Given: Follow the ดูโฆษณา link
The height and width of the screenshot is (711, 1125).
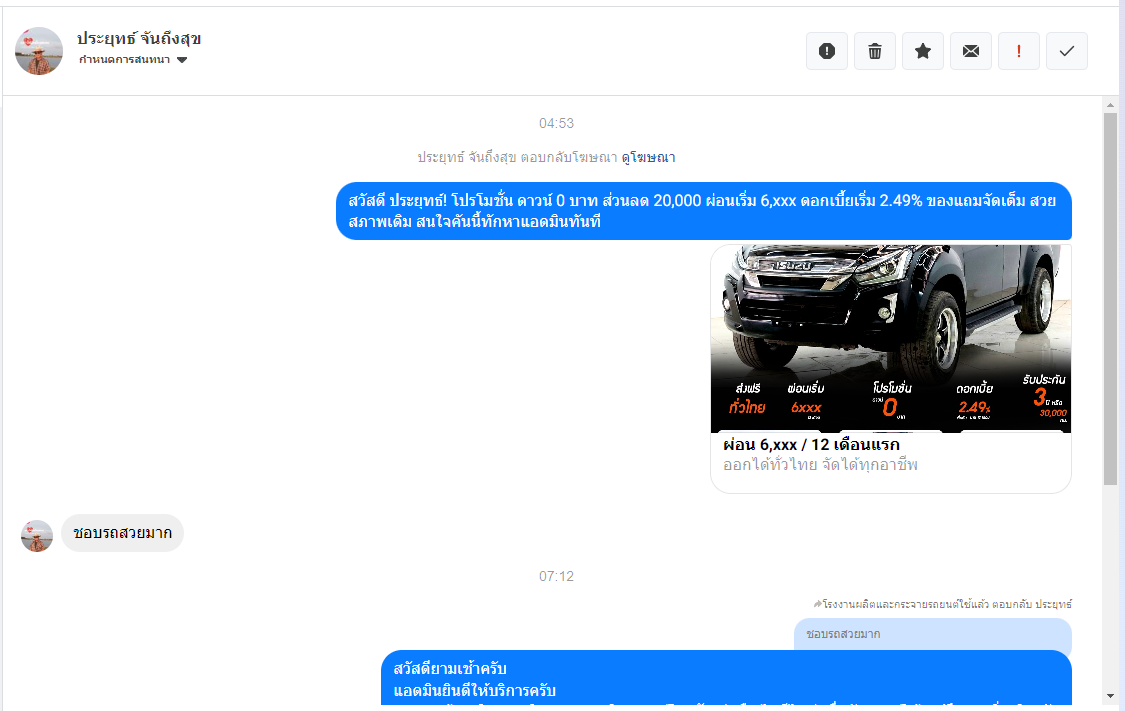Looking at the screenshot, I should [648, 157].
